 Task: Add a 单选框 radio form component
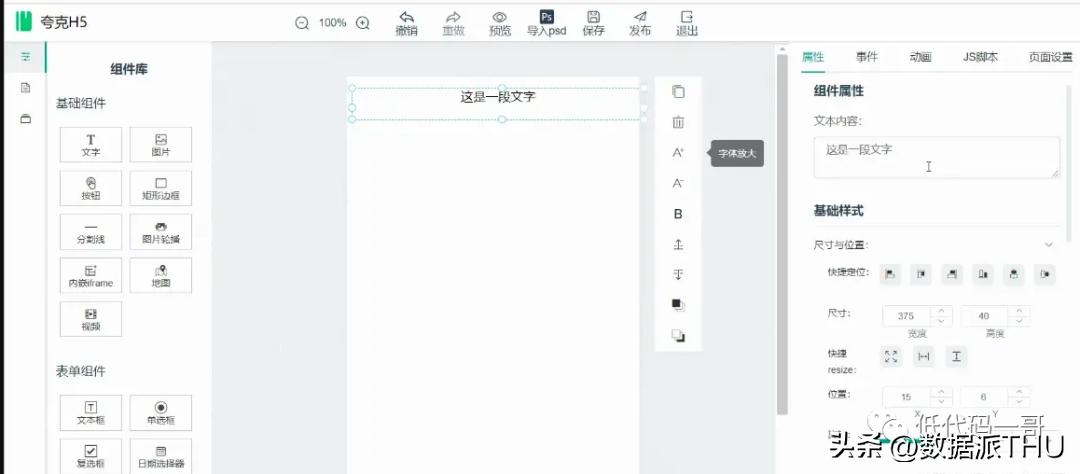coord(160,413)
